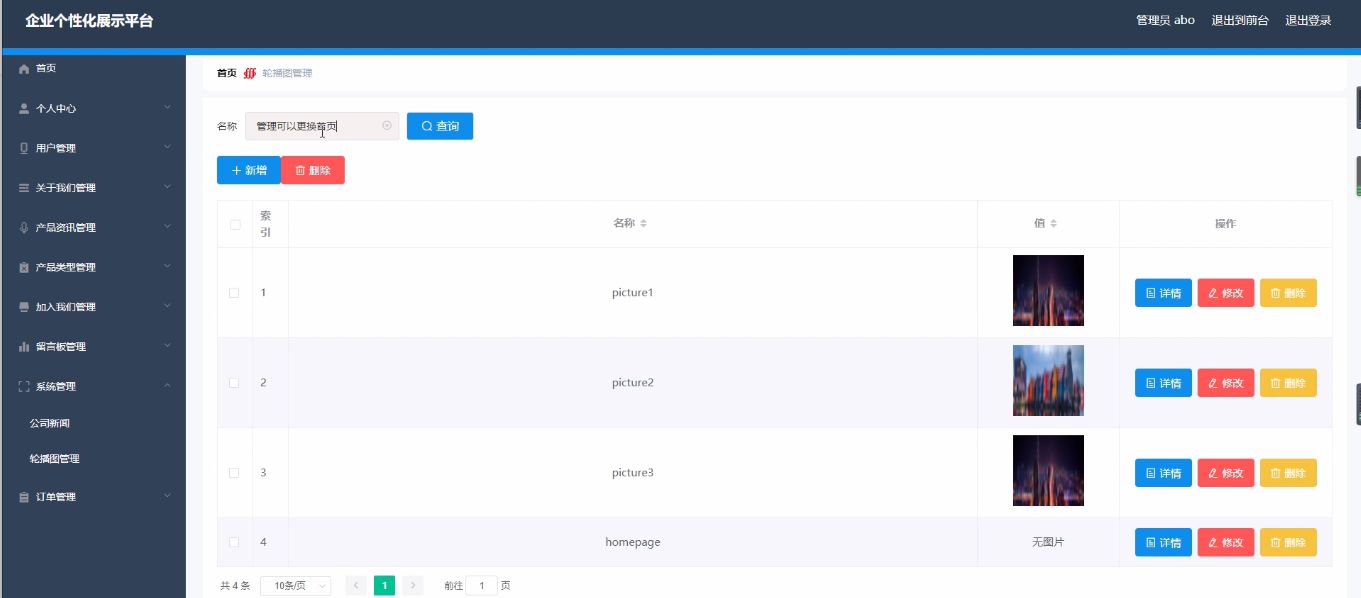Expand the 产品类型管理 menu chevron
This screenshot has height=598, width=1361.
167,266
